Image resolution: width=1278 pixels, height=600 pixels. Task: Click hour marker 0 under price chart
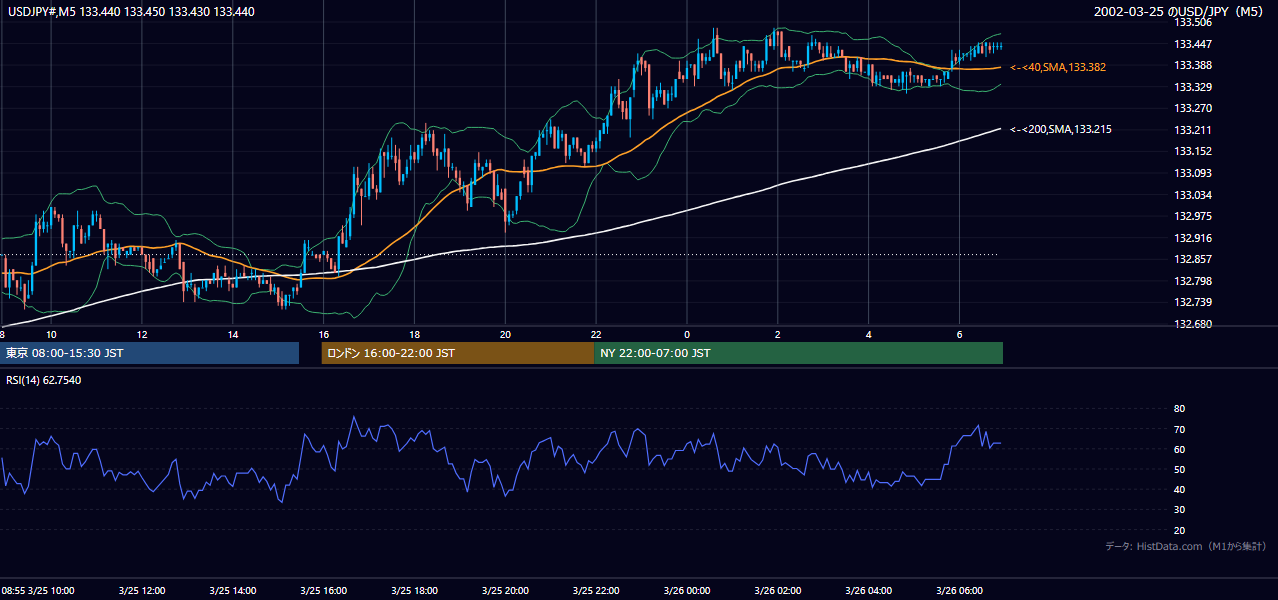[687, 334]
